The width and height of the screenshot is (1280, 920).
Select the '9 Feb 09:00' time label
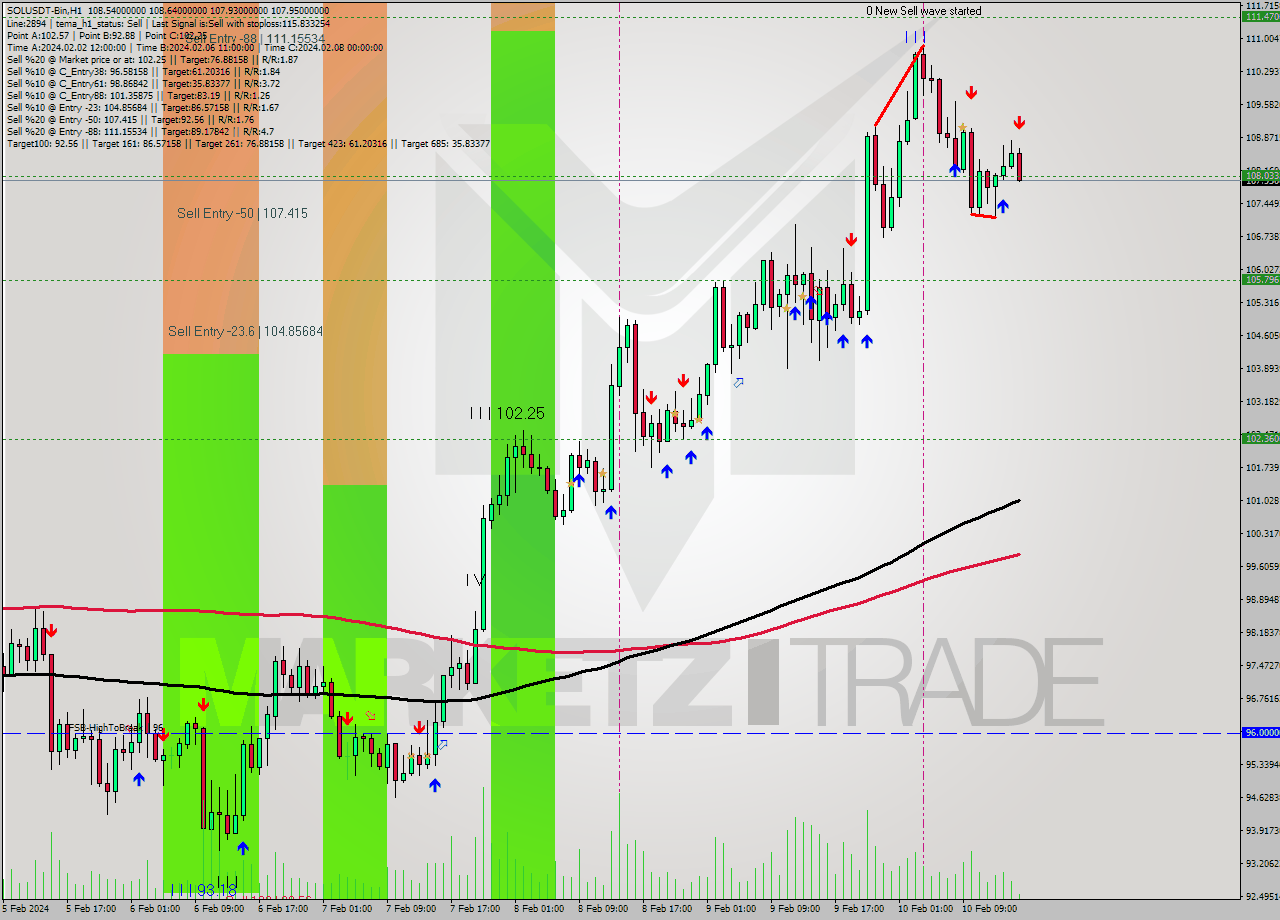[795, 909]
